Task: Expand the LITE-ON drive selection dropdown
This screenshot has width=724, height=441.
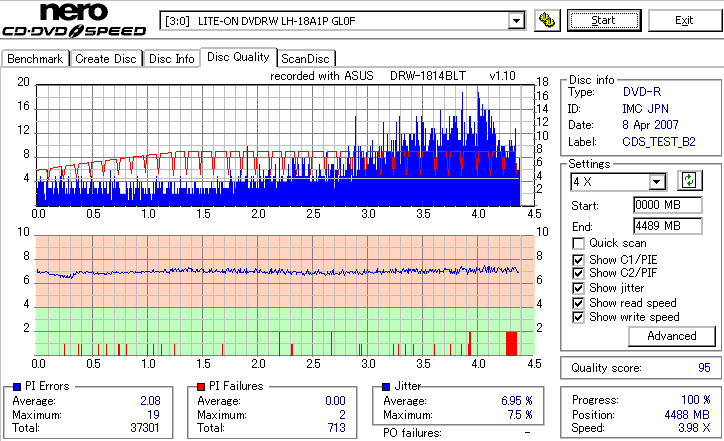Action: [516, 21]
